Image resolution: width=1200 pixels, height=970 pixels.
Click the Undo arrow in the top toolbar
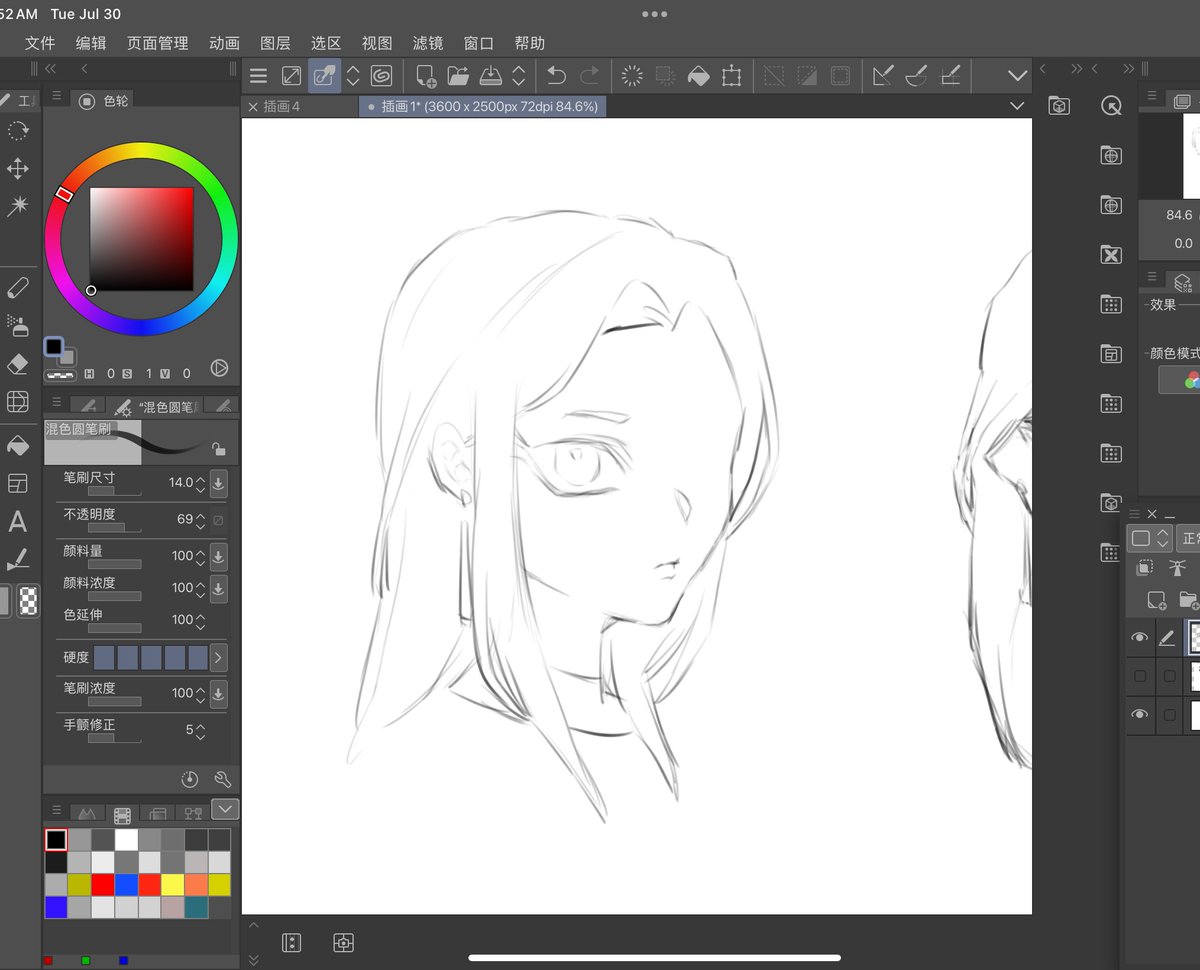(556, 75)
